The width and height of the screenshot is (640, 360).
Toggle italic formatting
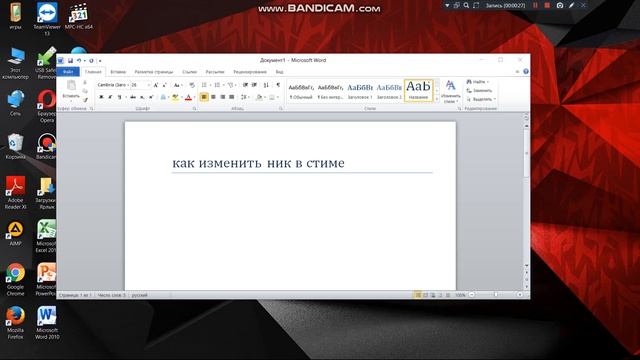pyautogui.click(x=110, y=97)
